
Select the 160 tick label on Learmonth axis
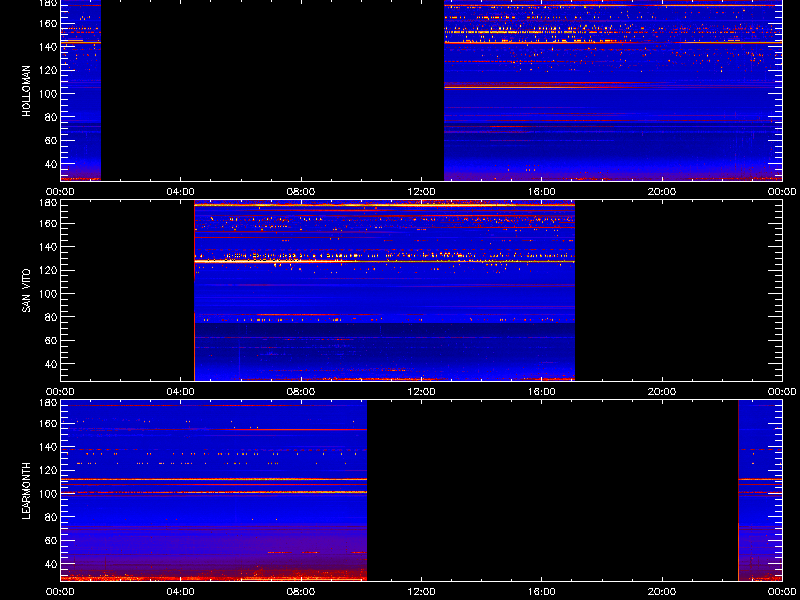point(49,423)
